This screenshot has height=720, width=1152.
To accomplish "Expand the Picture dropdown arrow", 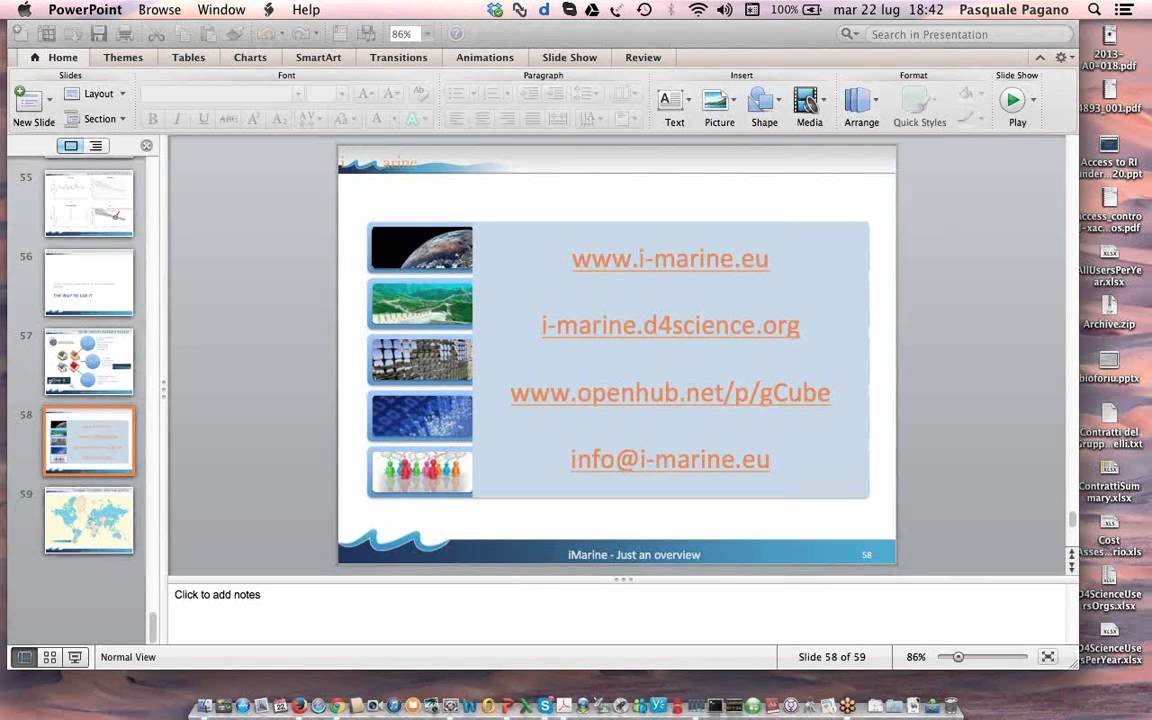I will [733, 100].
